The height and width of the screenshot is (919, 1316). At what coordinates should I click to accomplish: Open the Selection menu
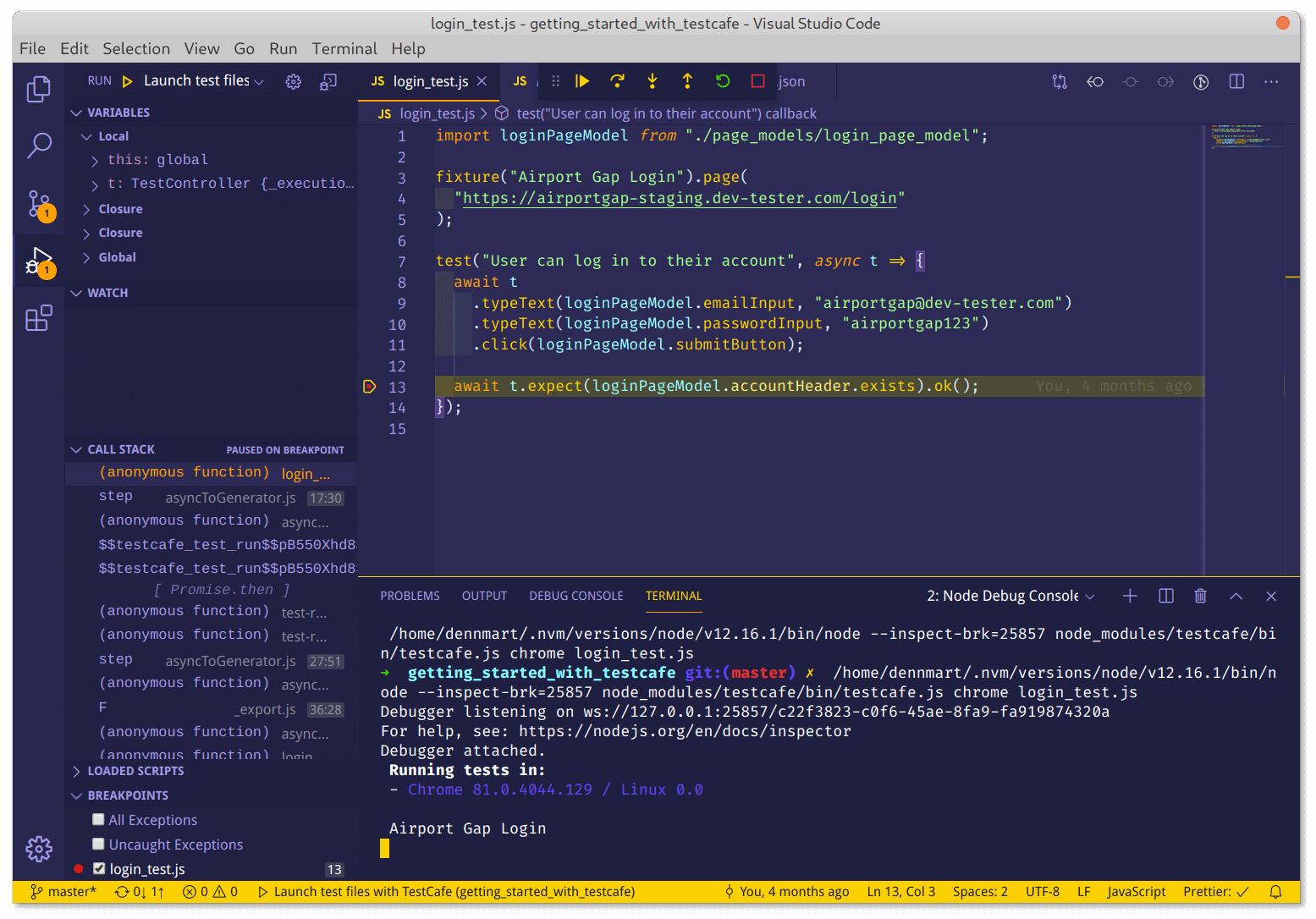tap(136, 48)
